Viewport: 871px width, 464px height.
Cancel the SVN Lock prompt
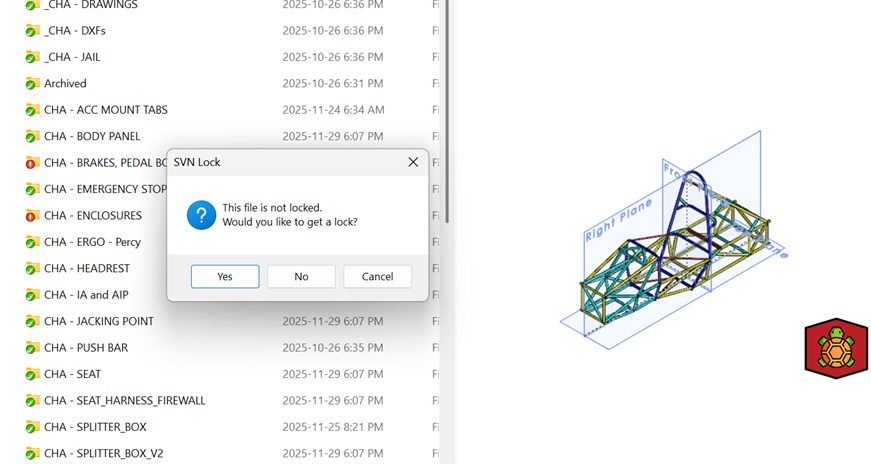click(377, 277)
